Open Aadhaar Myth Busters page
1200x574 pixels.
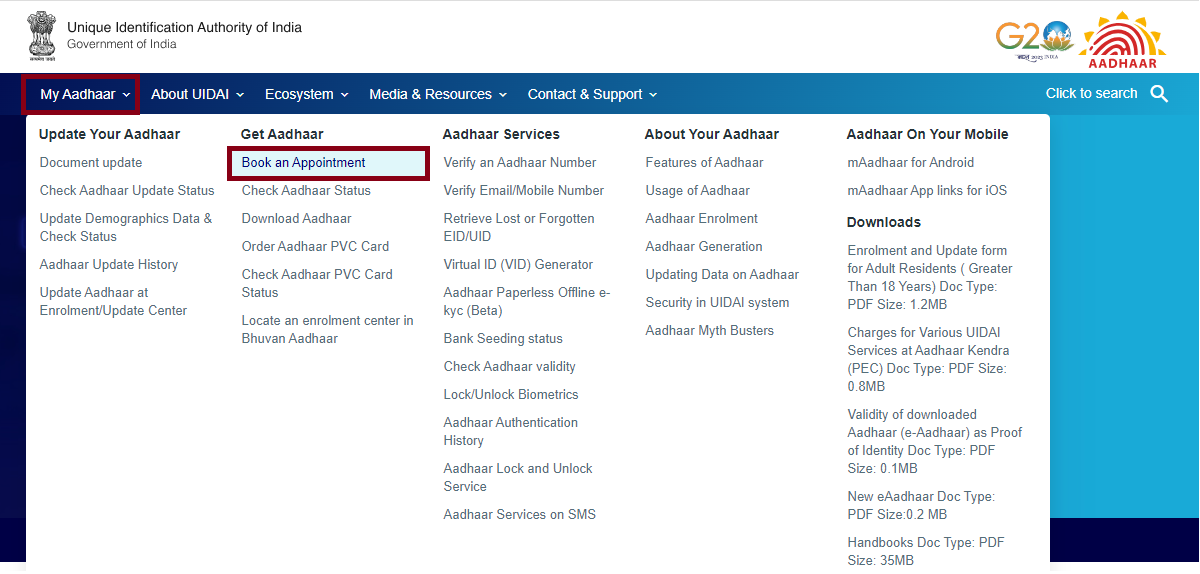[x=709, y=331]
